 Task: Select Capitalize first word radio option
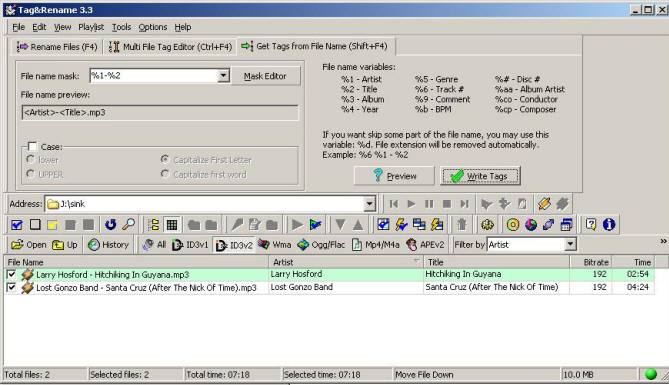[165, 174]
